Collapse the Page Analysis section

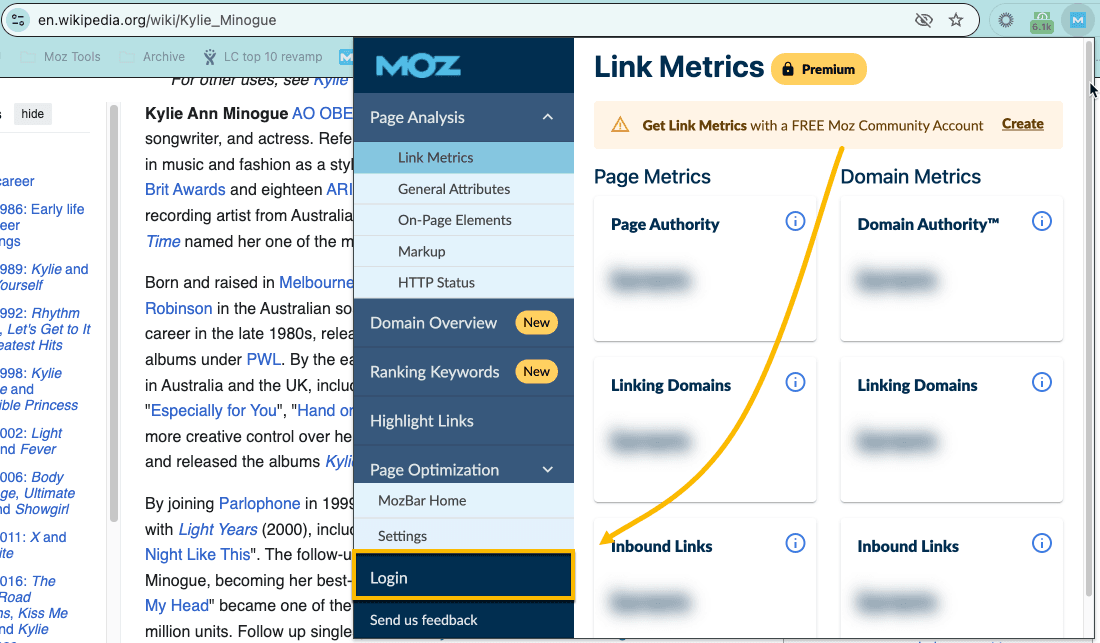(547, 117)
